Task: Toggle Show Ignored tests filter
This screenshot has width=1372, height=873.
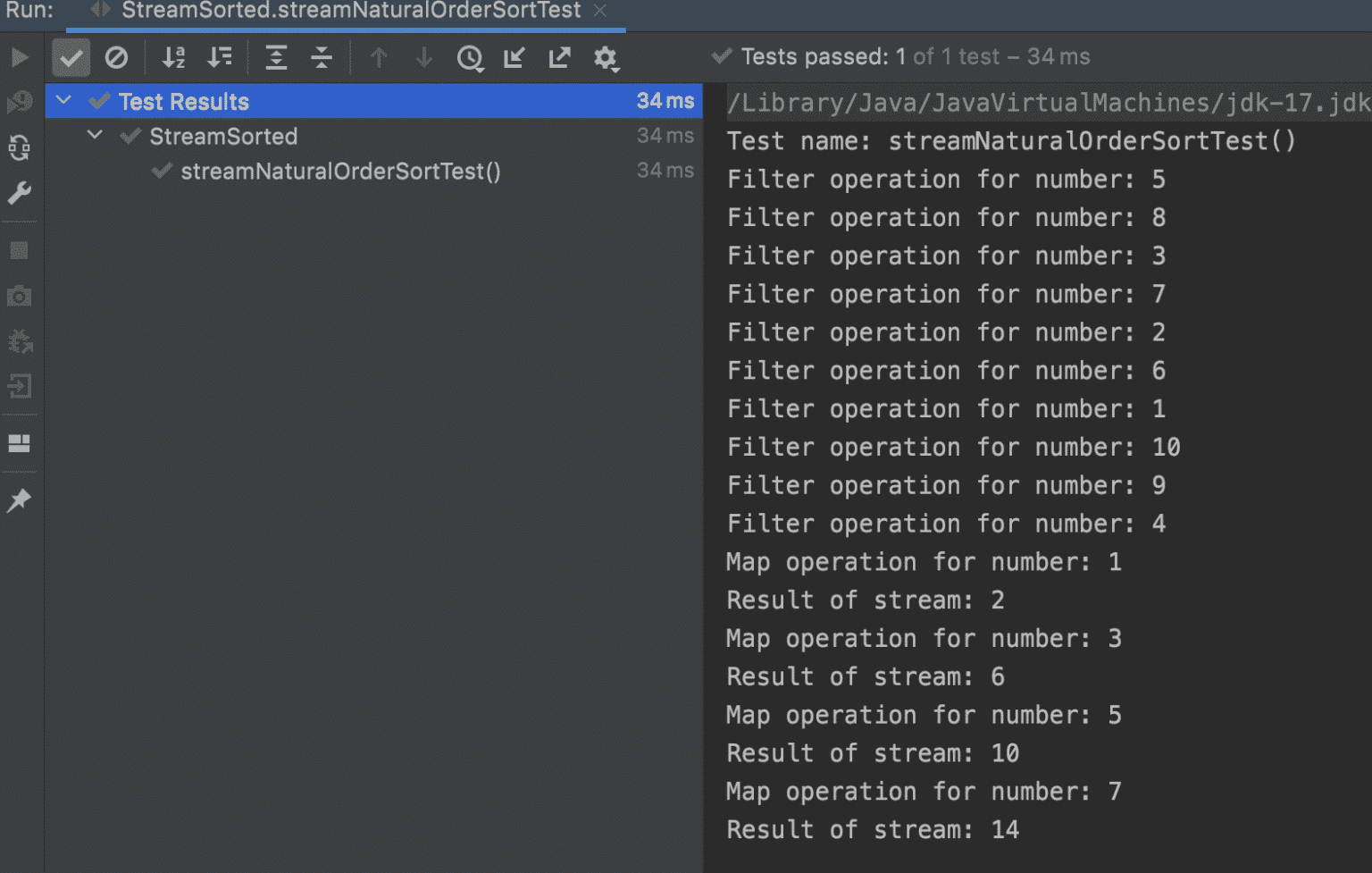Action: [x=117, y=57]
